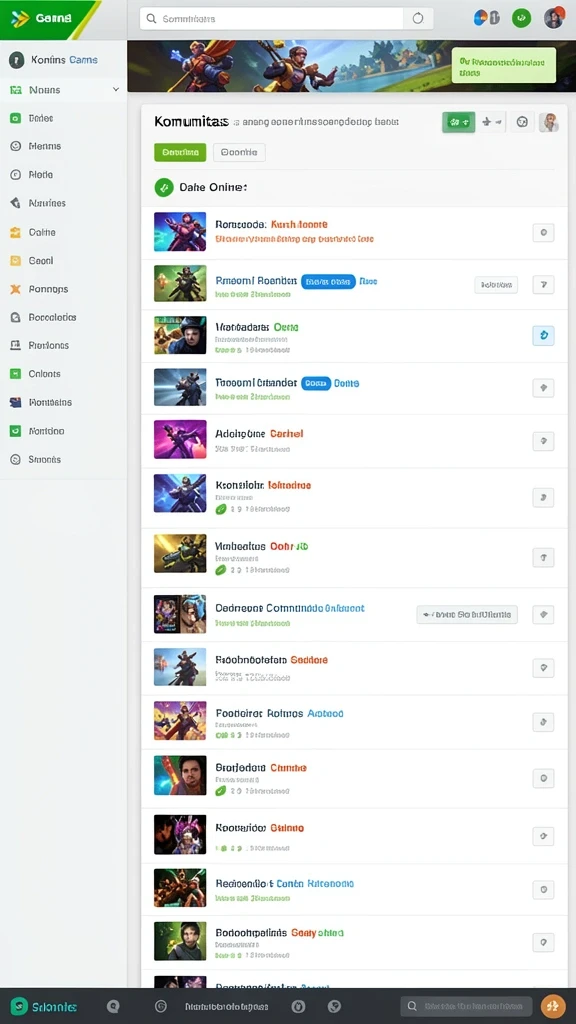
Task: Toggle the green check icon beside Dahe Online
Action: 164,187
